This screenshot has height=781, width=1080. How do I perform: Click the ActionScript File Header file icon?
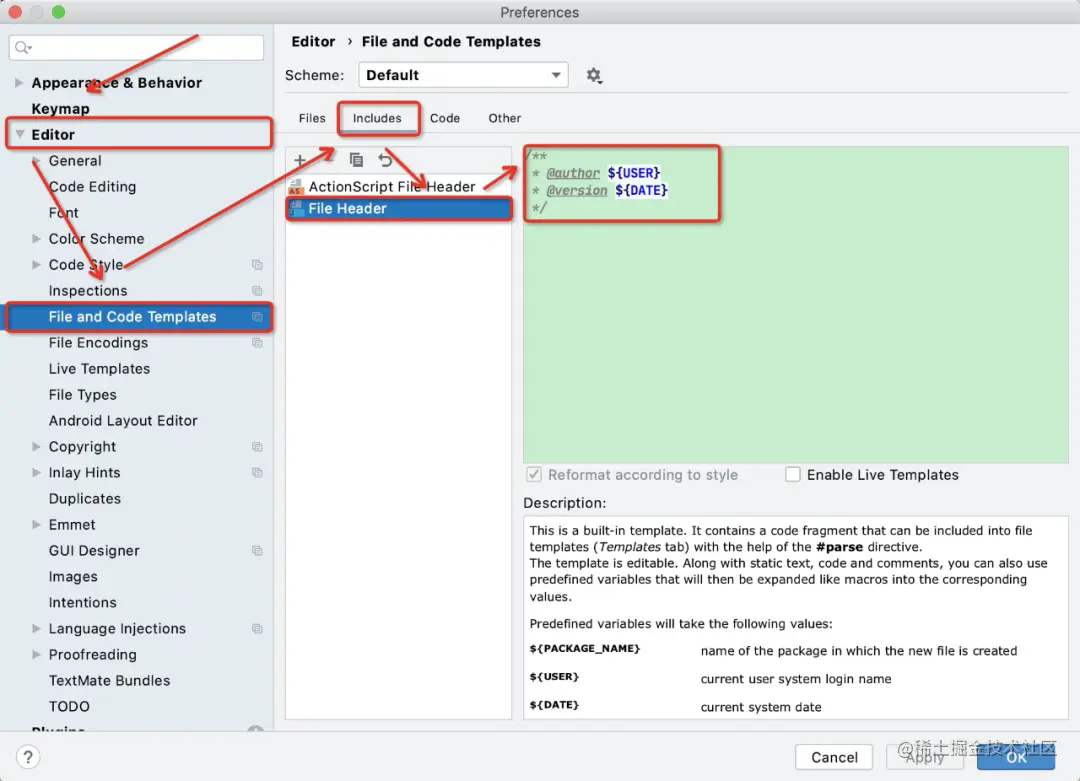click(296, 187)
